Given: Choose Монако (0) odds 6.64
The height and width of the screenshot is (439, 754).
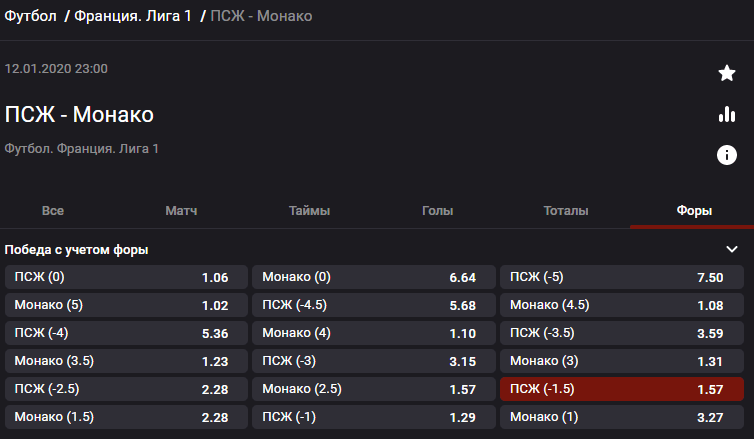Looking at the screenshot, I should coord(374,277).
